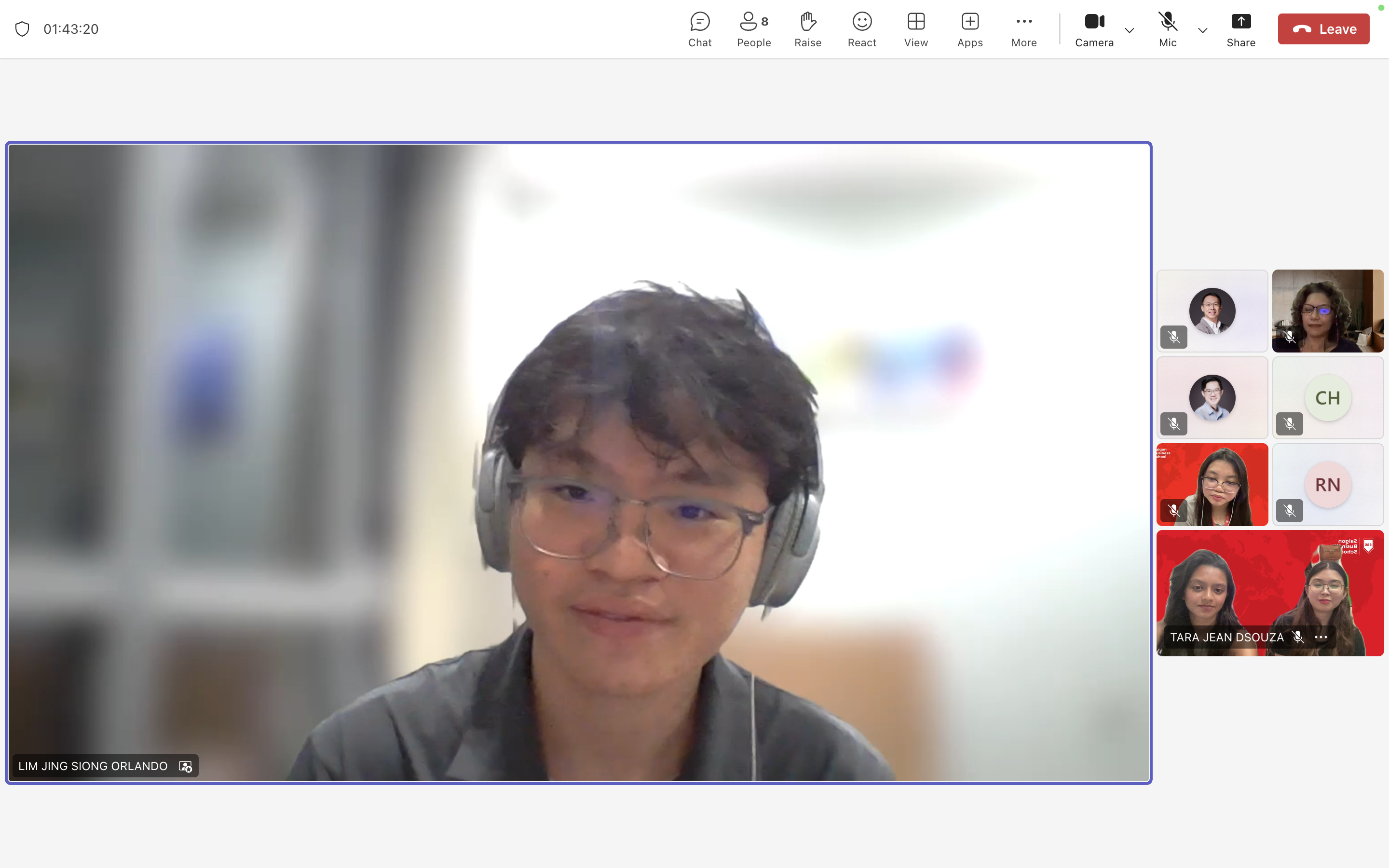Expand the Mic options chevron
This screenshot has width=1389, height=868.
tap(1202, 30)
